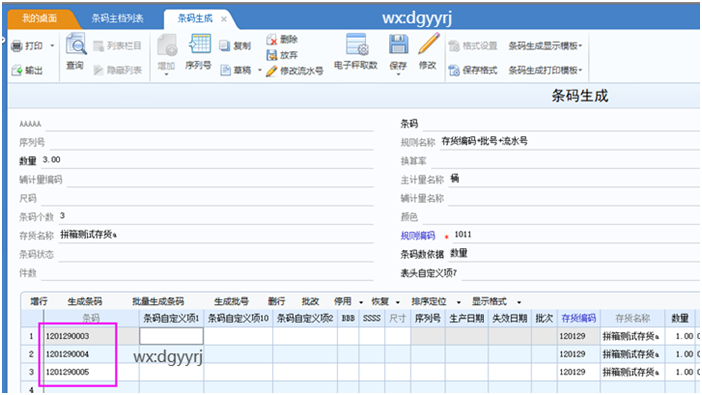Click the 条码 column header
Viewport: 702px width, 395px height.
point(91,318)
